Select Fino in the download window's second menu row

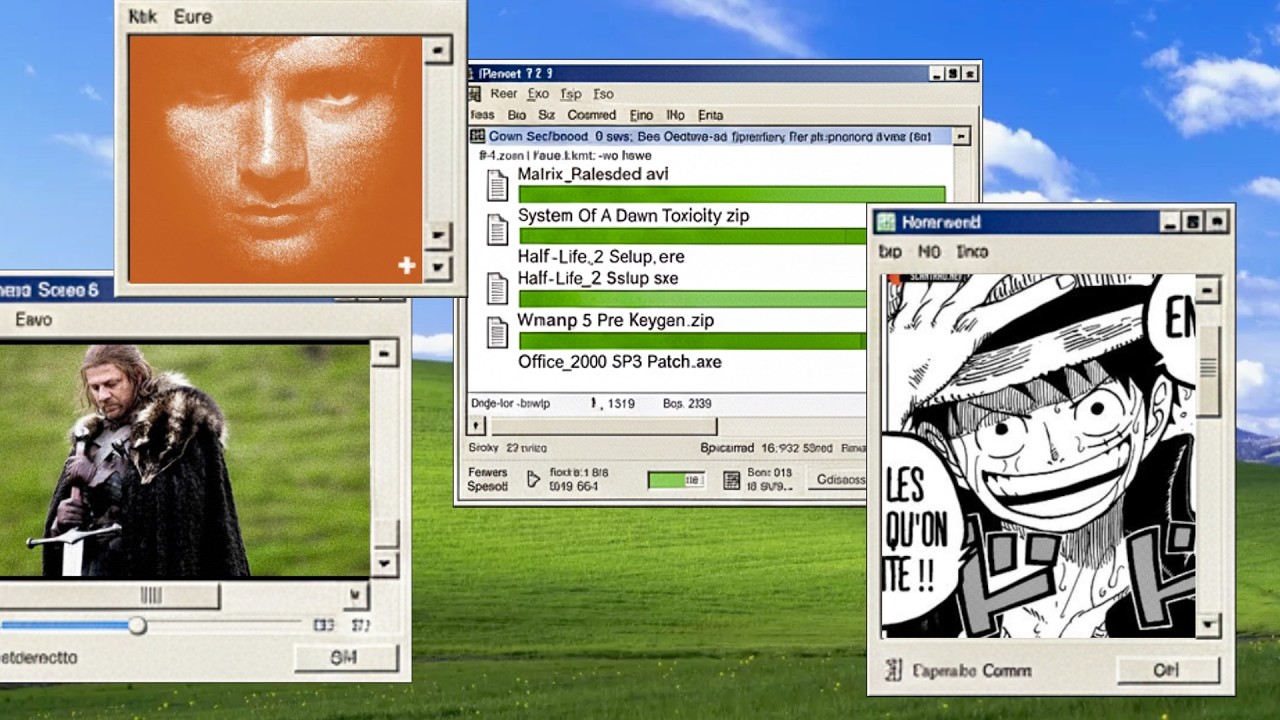641,115
